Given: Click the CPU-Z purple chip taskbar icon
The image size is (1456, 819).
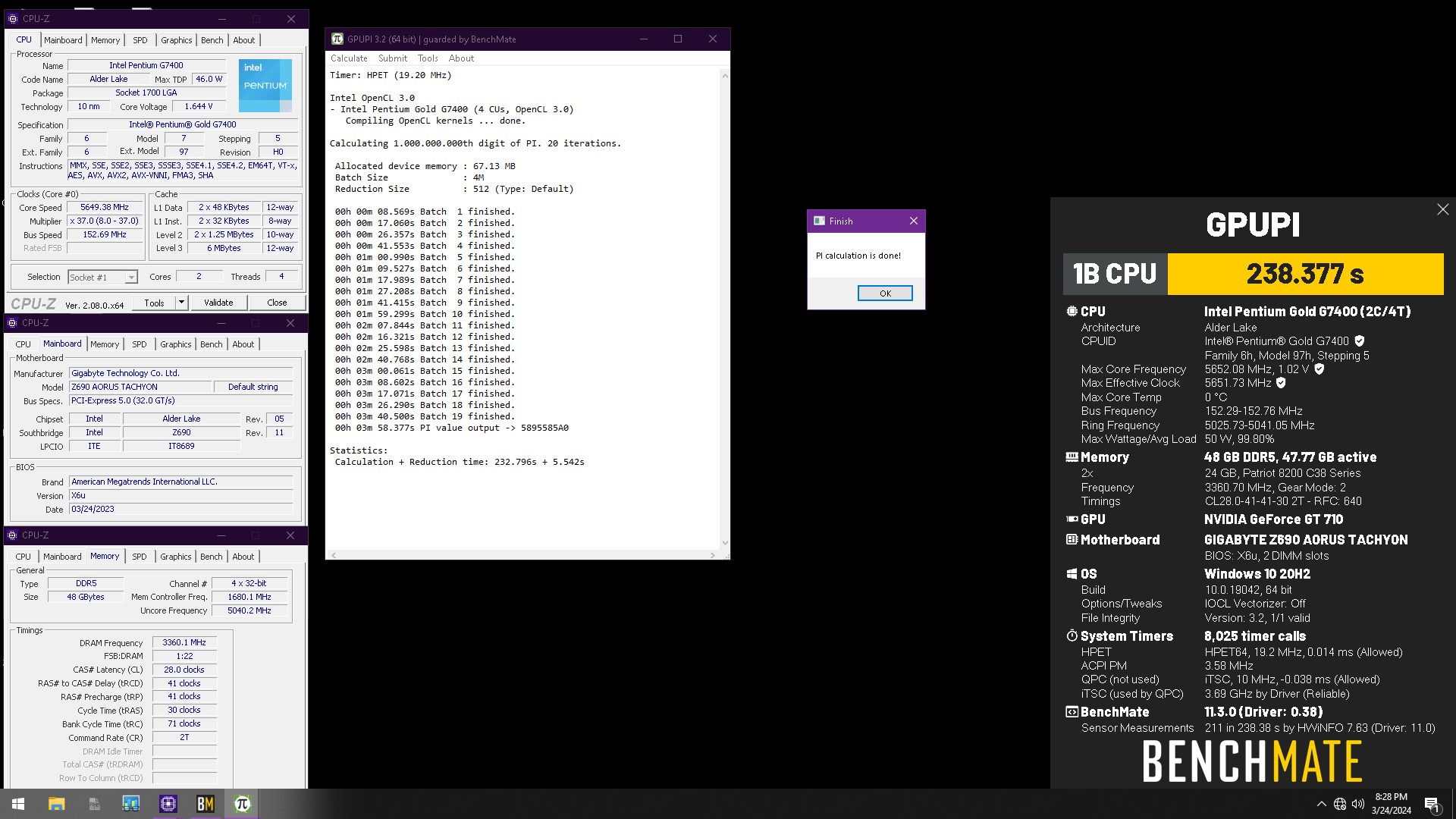Looking at the screenshot, I should [168, 804].
